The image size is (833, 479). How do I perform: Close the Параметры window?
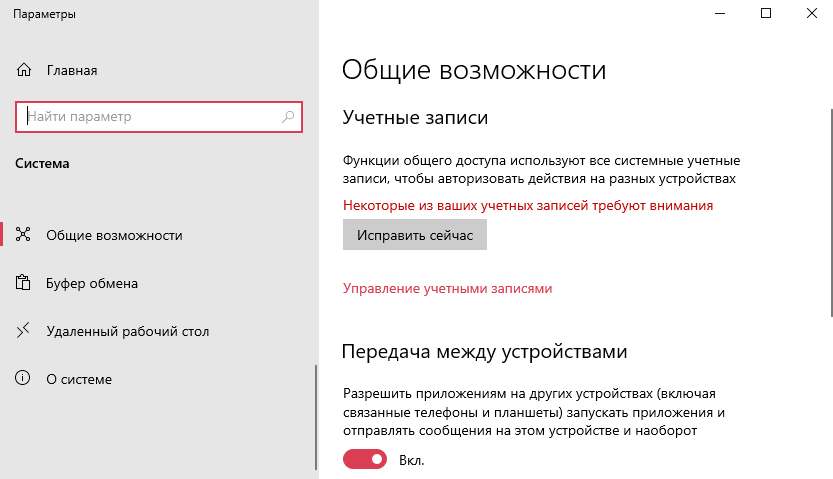coord(812,13)
